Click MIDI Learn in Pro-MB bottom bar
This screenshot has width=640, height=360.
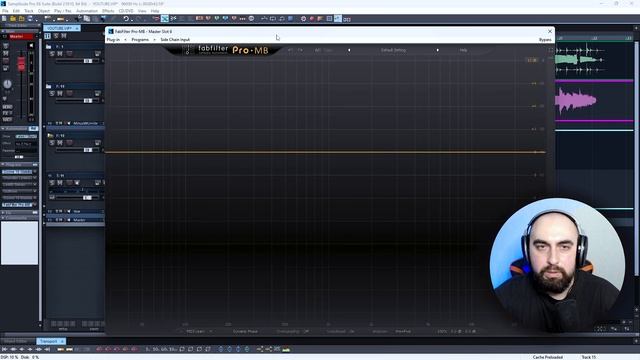(195, 331)
